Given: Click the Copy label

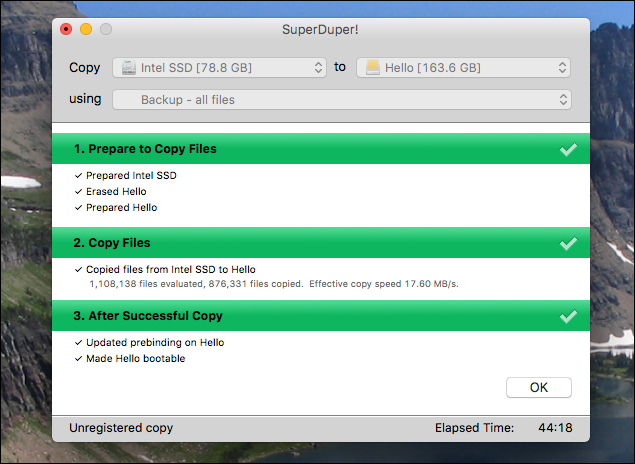Looking at the screenshot, I should [x=85, y=67].
